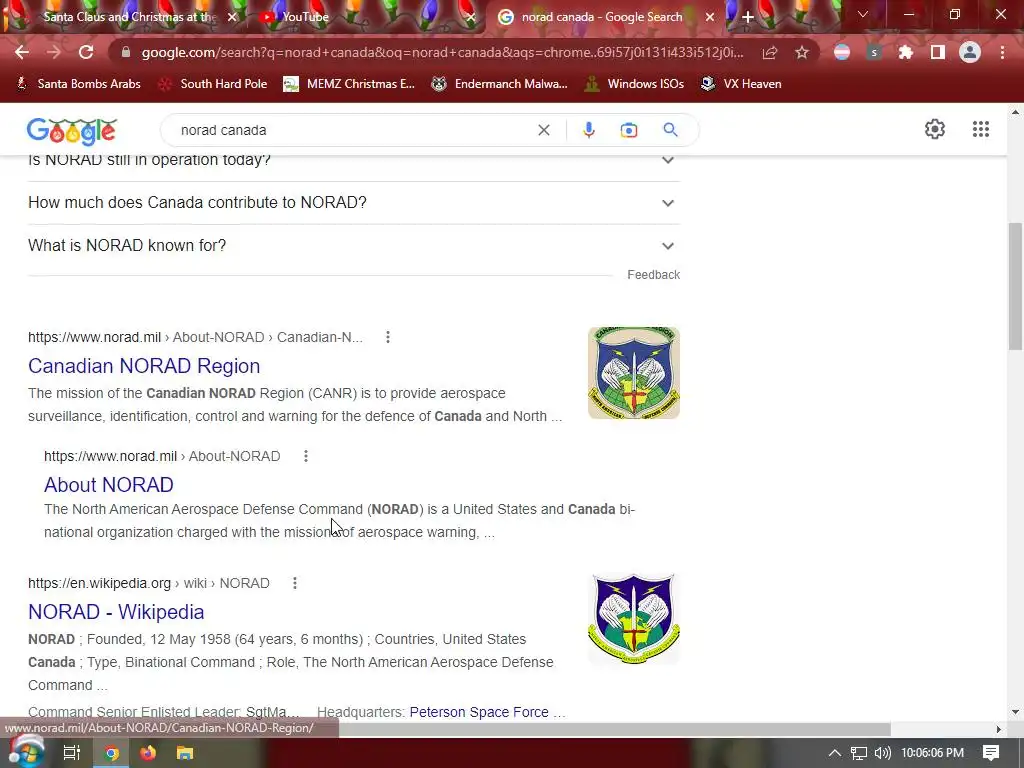The image size is (1024, 768).
Task: Reload the current page
Action: click(86, 52)
